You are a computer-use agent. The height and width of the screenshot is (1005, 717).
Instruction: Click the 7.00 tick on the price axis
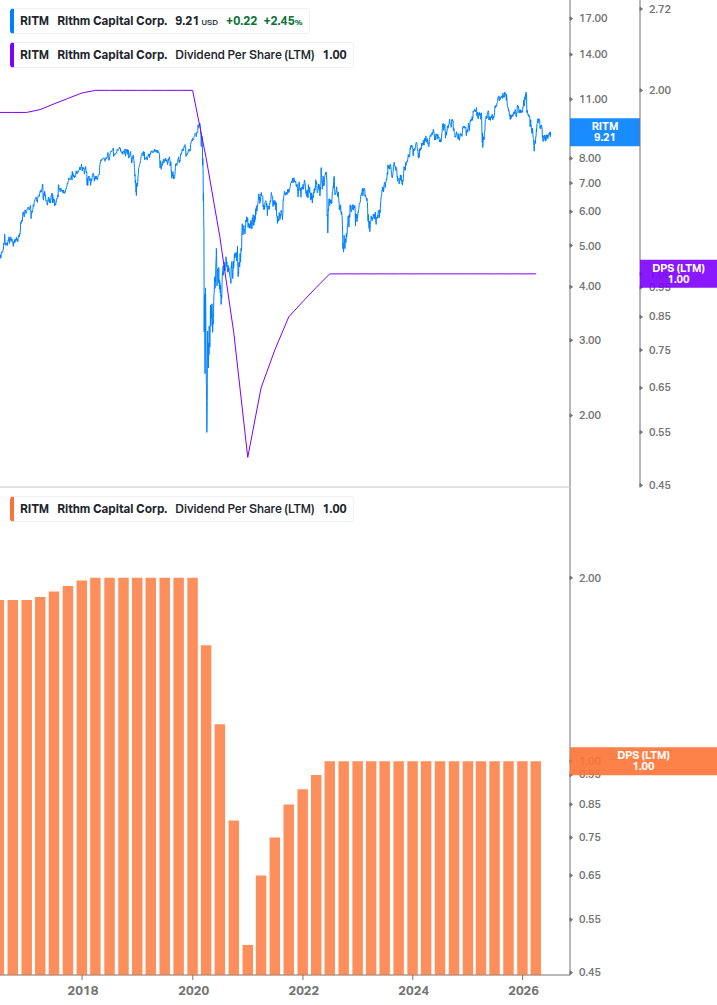(x=589, y=183)
